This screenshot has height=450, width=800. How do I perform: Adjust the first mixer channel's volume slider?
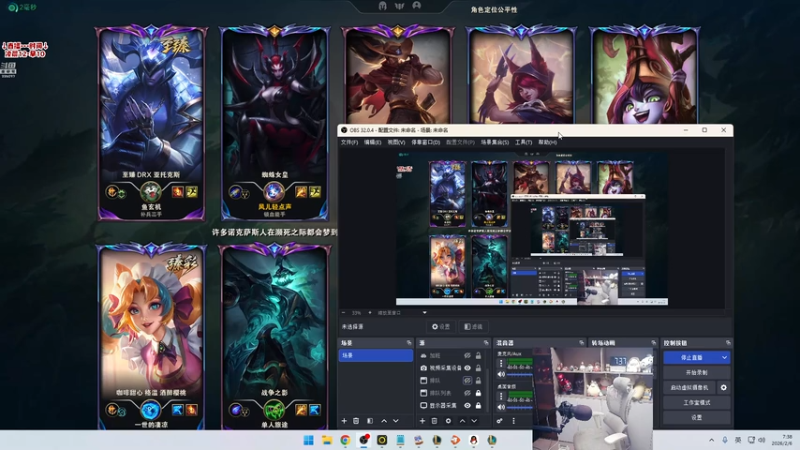519,374
